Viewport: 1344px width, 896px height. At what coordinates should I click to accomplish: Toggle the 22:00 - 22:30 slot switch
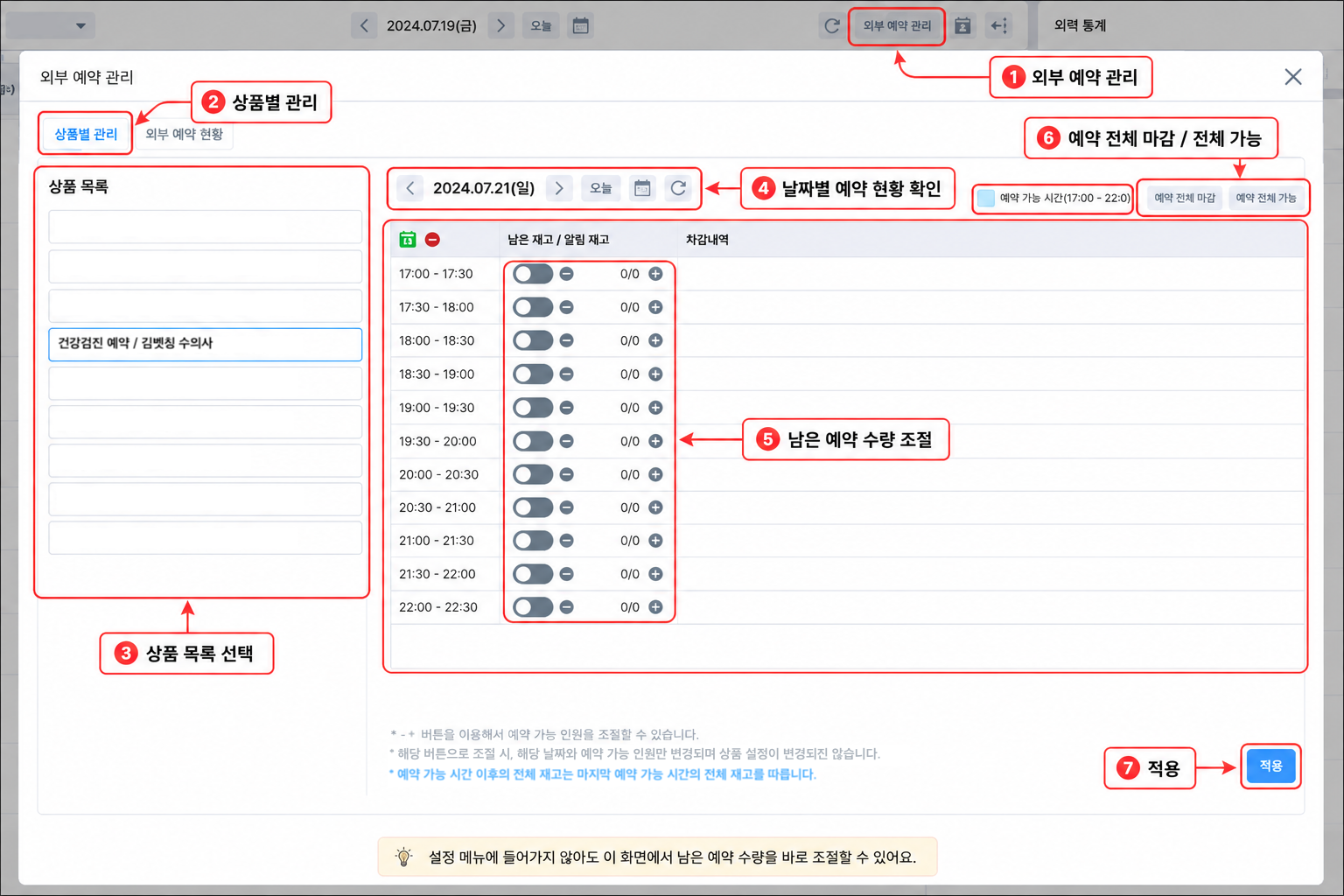tap(533, 607)
